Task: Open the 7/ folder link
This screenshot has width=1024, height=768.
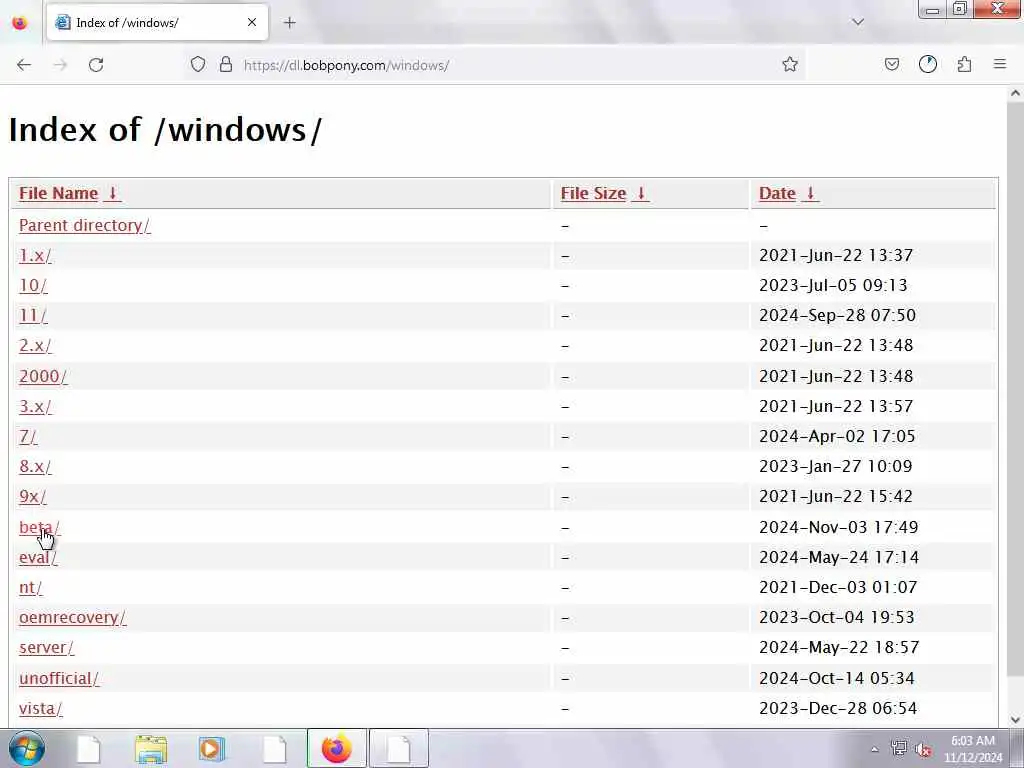Action: pyautogui.click(x=28, y=436)
